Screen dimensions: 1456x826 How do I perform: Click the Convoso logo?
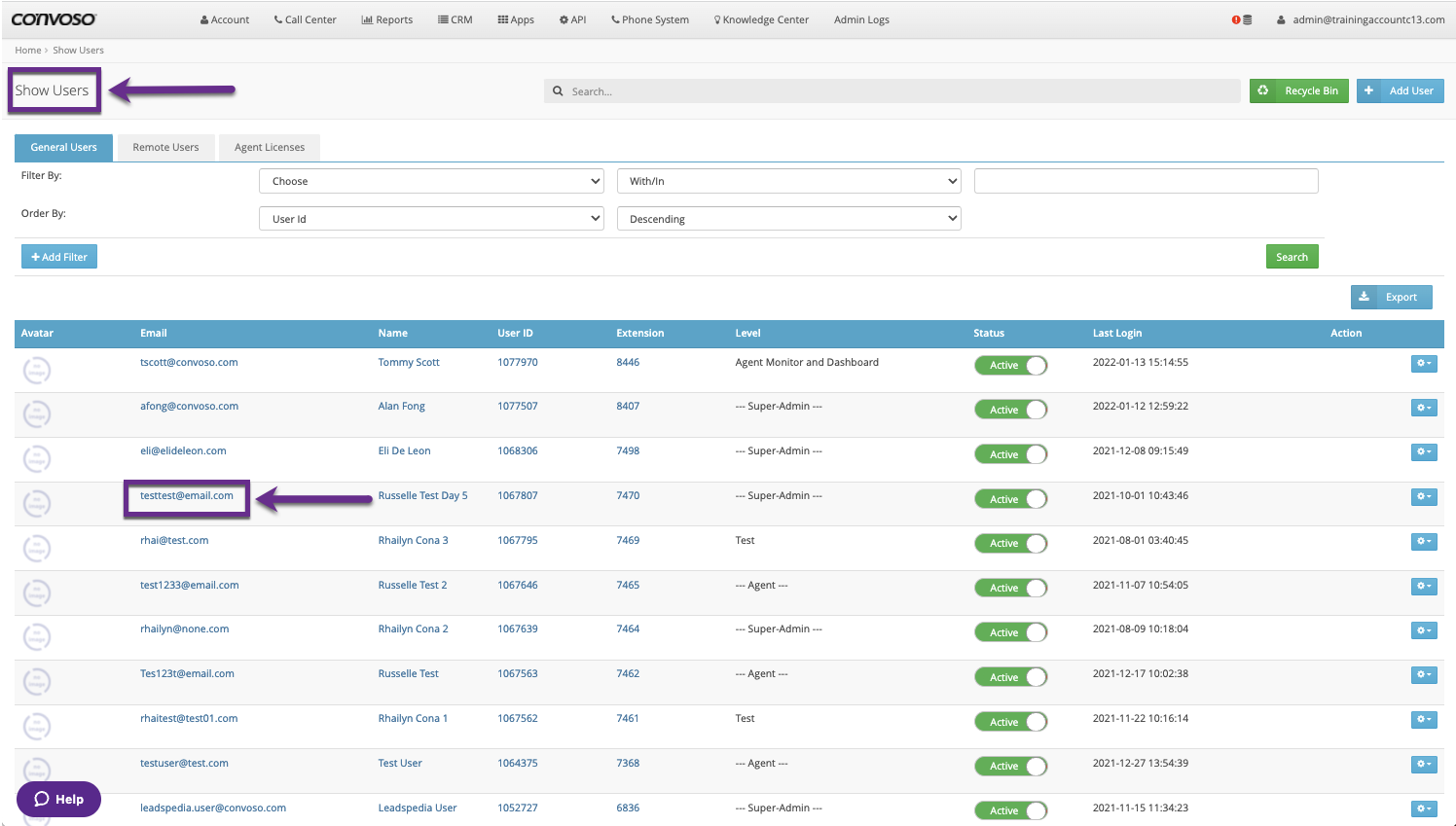coord(54,19)
